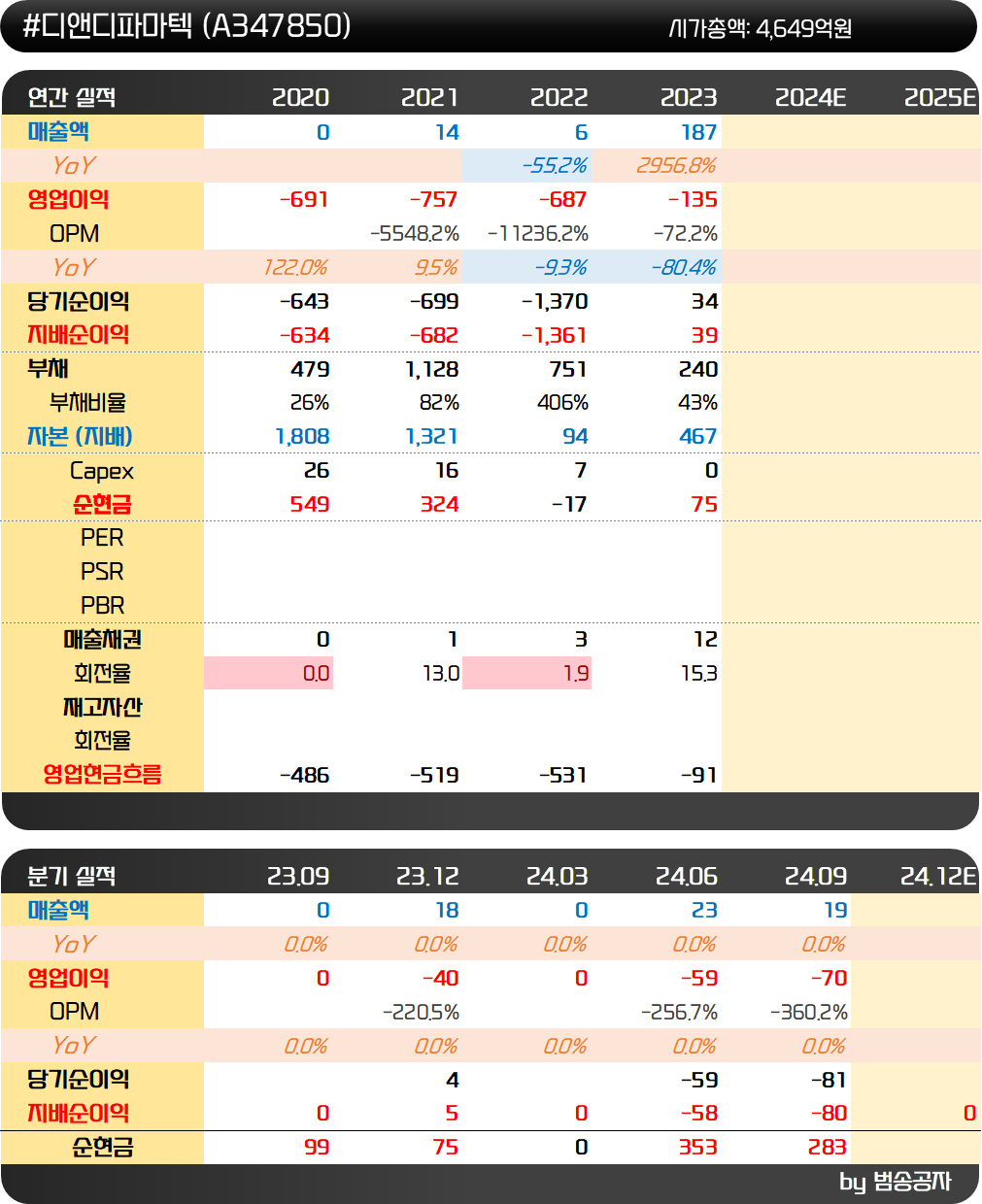This screenshot has width=982, height=1204.
Task: Click the 23.09 quarter header
Action: (x=298, y=876)
